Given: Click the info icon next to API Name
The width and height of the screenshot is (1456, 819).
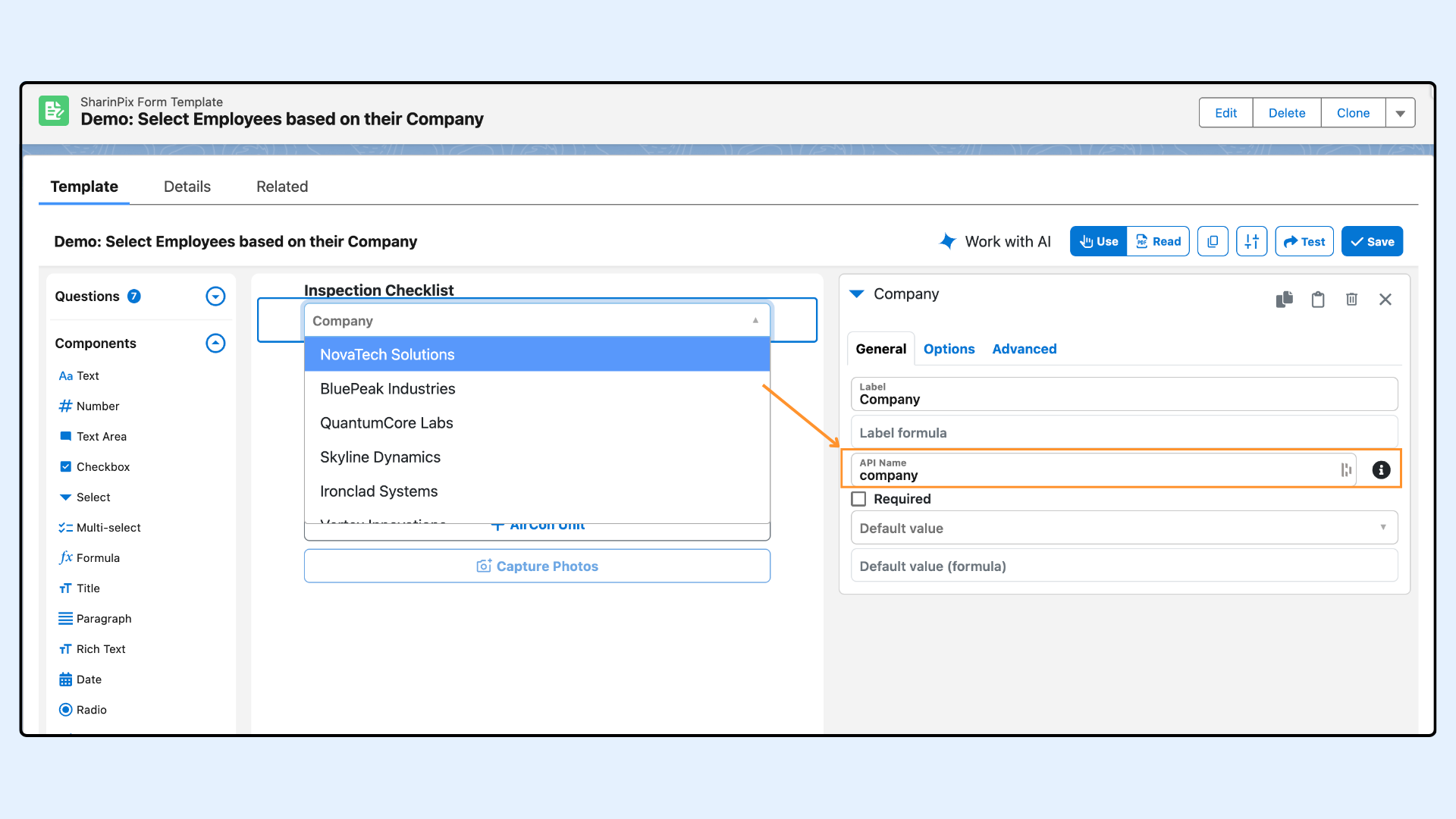Looking at the screenshot, I should (x=1381, y=470).
